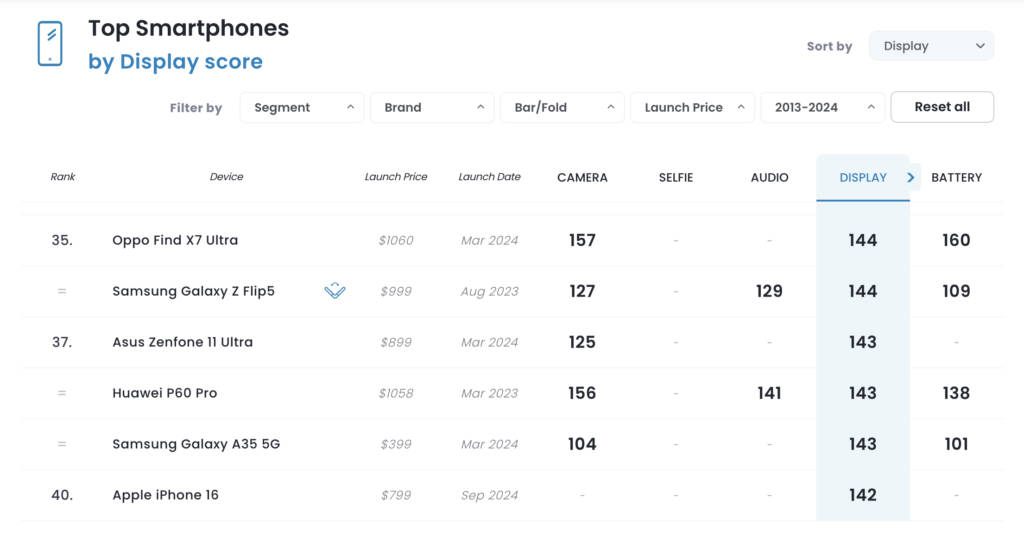
Task: Sort by the CAMERA column header
Action: (582, 178)
